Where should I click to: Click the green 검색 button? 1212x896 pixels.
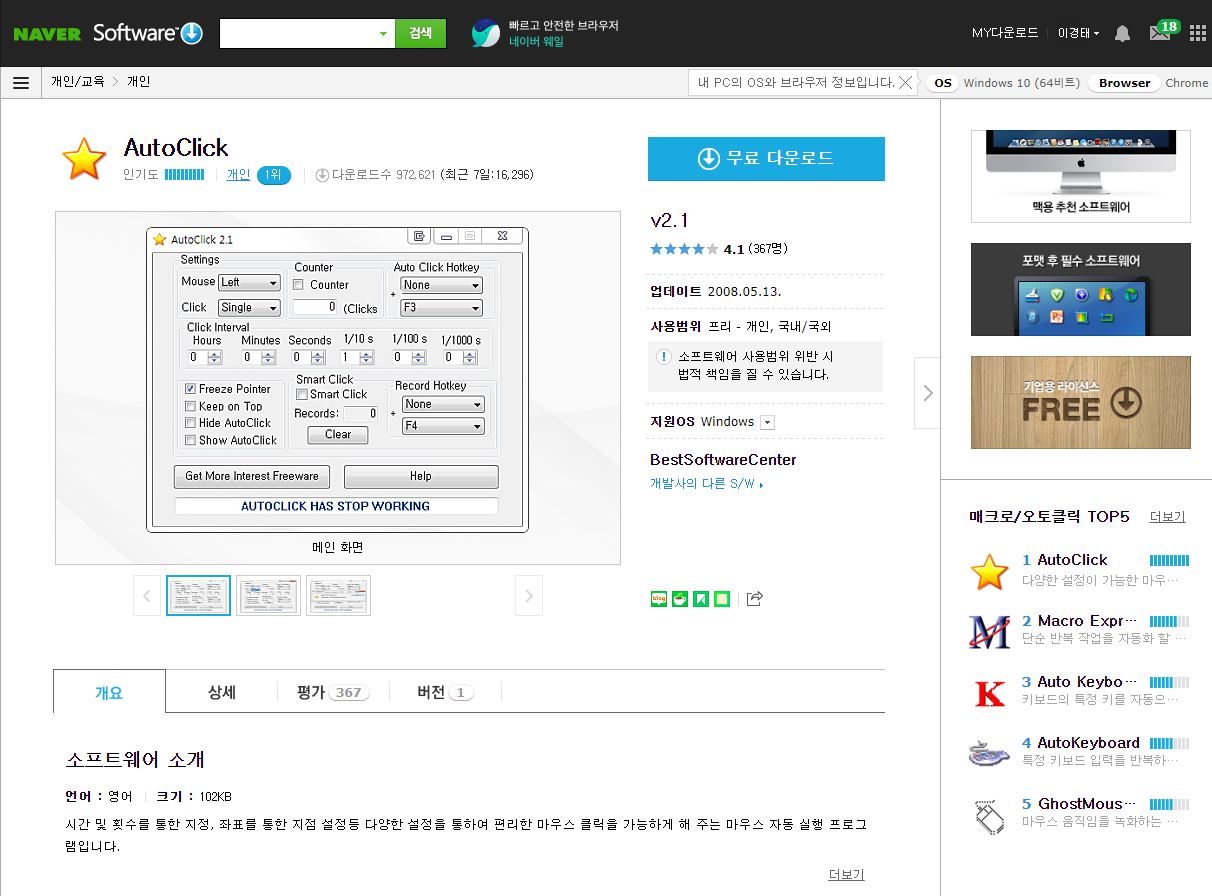pos(421,33)
